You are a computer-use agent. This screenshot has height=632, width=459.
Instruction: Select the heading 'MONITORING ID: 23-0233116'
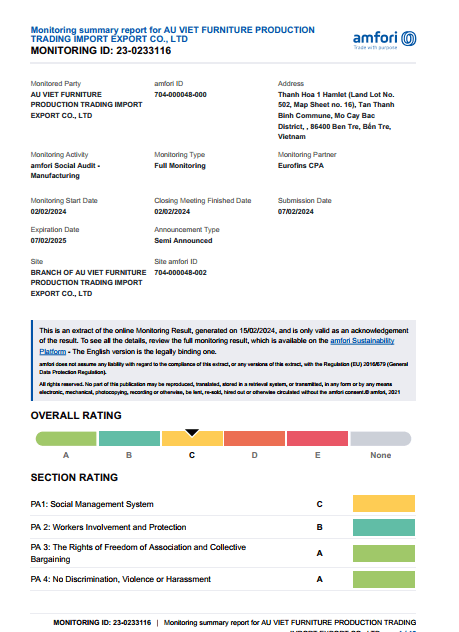point(101,51)
